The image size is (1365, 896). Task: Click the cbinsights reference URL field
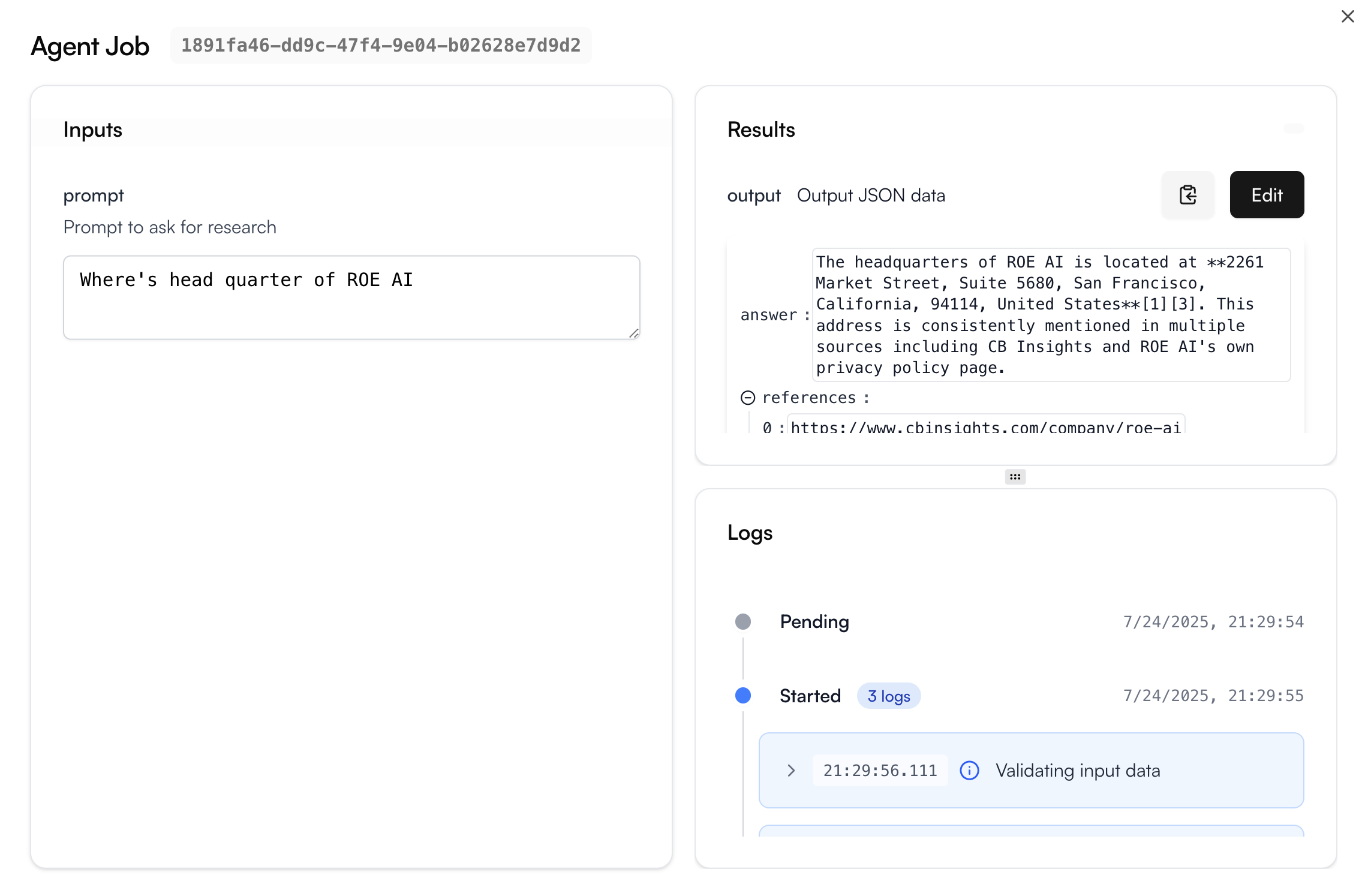click(986, 425)
